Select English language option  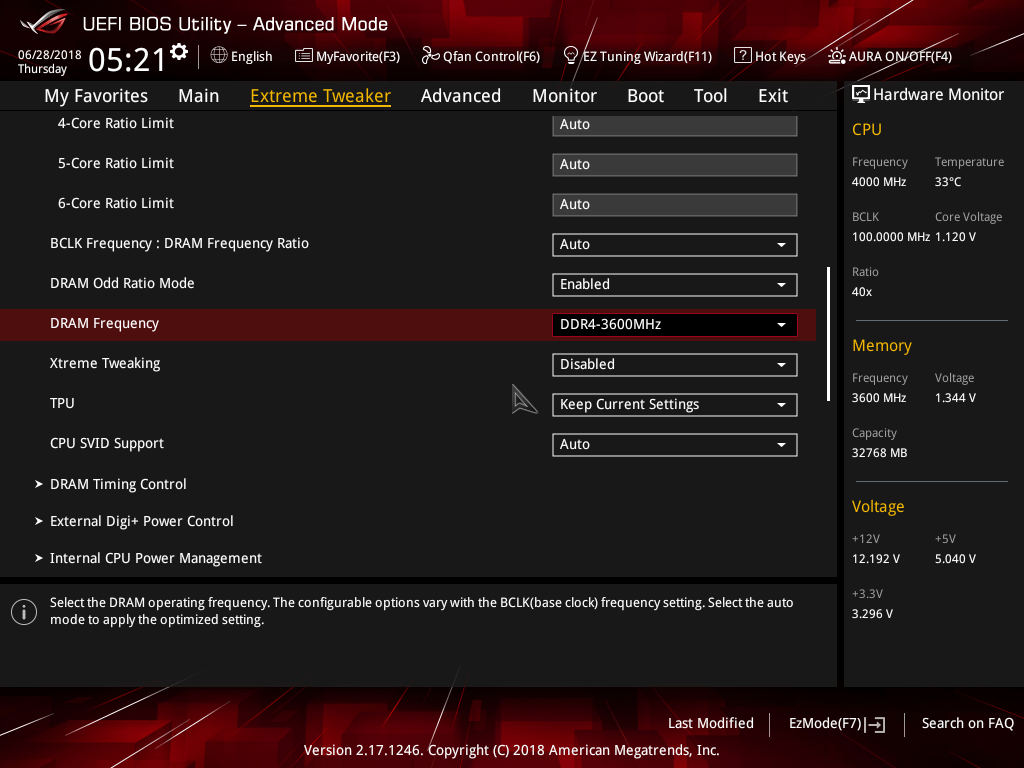(251, 57)
